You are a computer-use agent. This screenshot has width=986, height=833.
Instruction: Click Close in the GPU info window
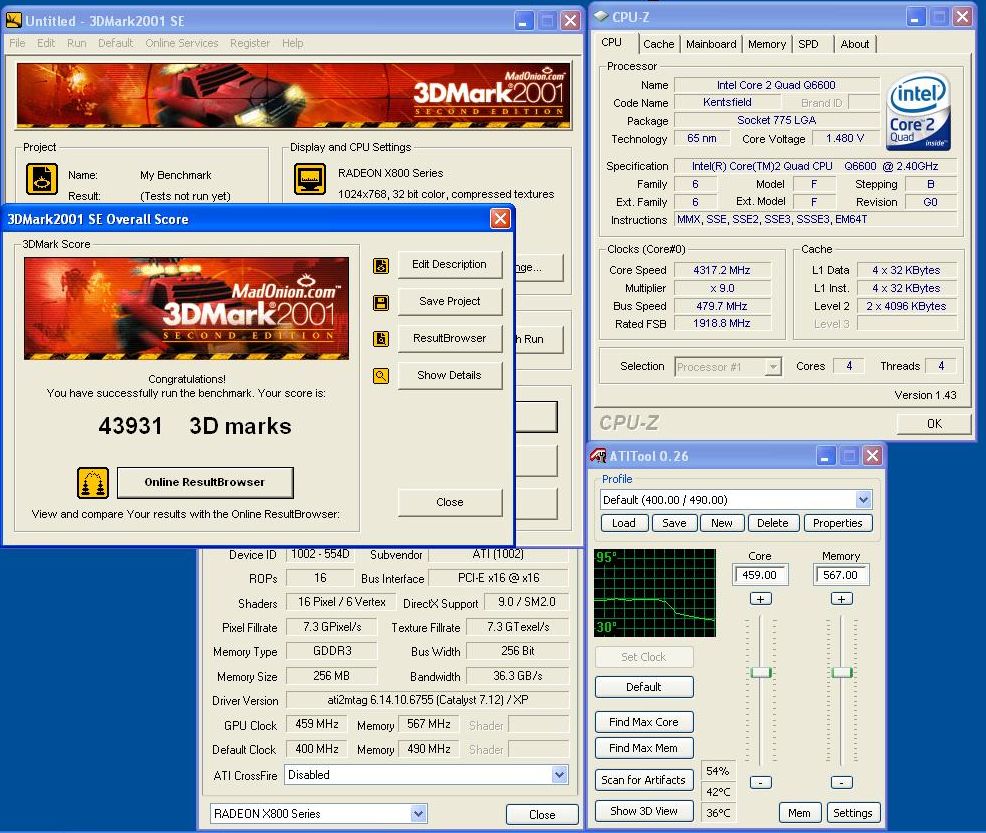pos(542,815)
